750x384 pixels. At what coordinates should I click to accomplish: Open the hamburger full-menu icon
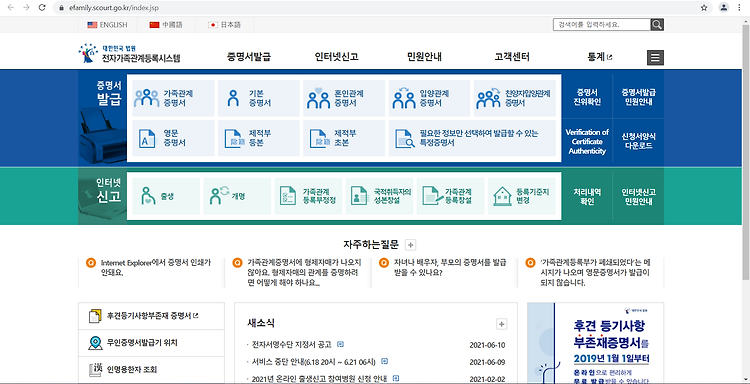(x=655, y=57)
